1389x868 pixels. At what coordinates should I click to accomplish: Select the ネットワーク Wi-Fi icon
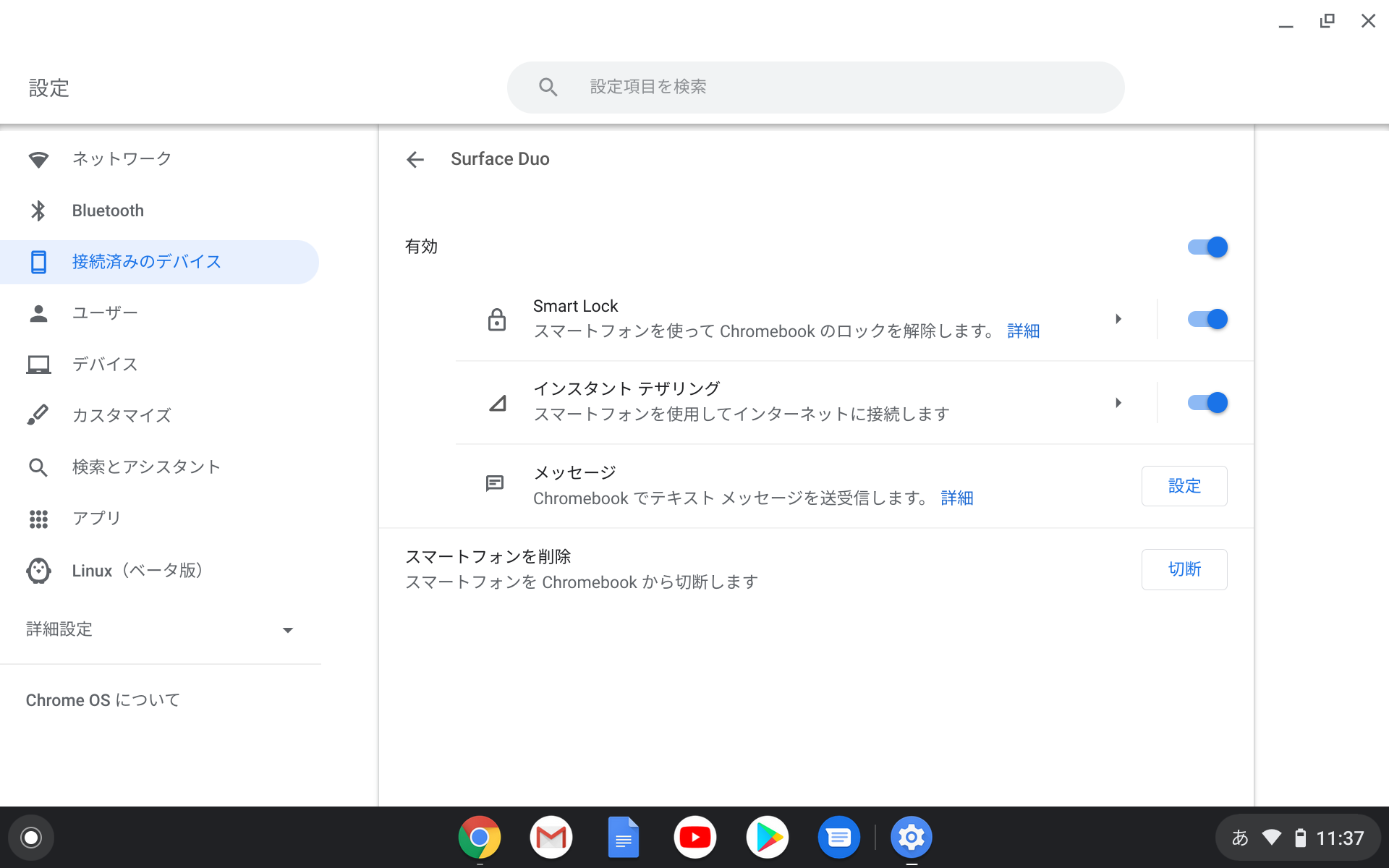40,158
